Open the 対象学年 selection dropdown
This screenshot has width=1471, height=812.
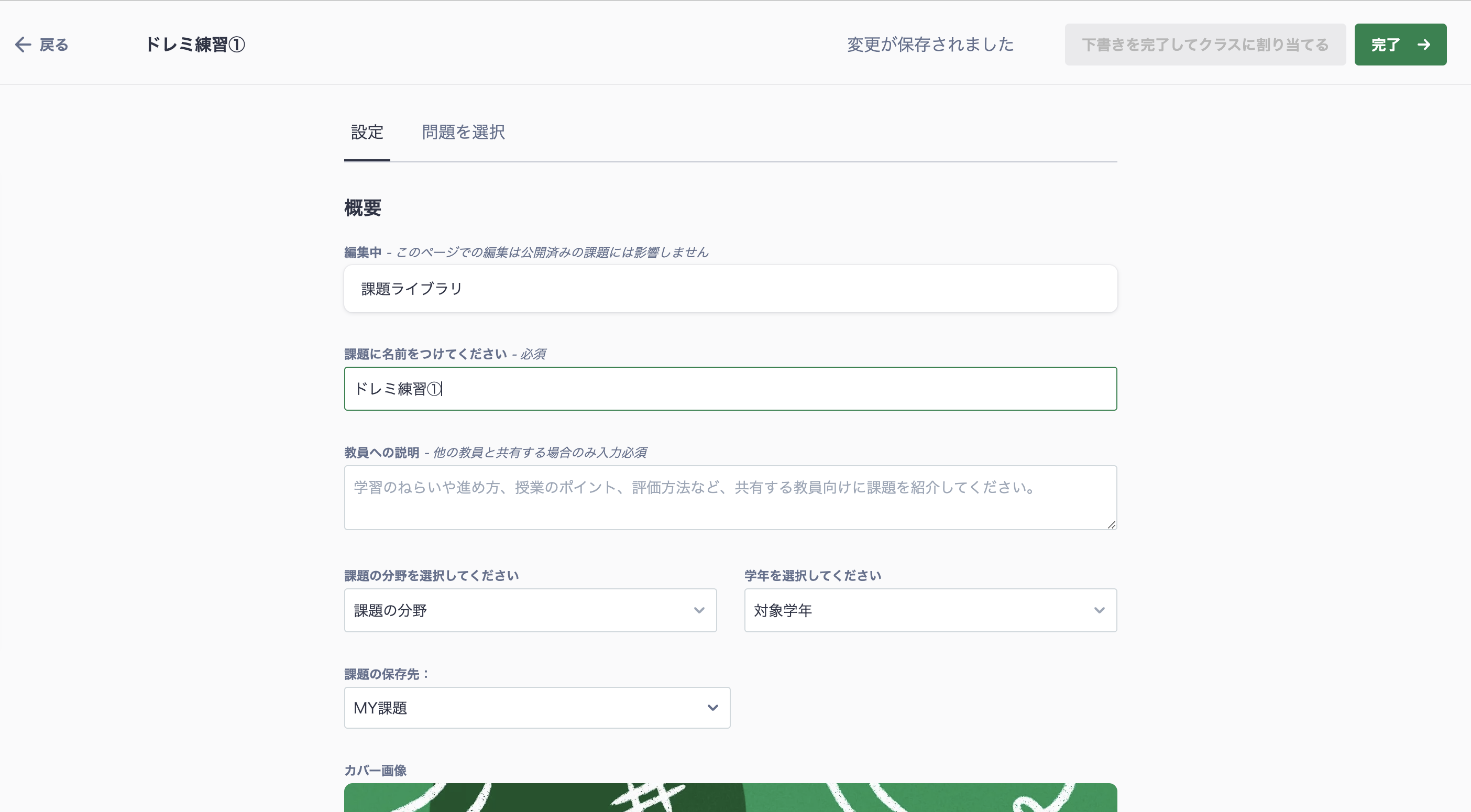pyautogui.click(x=930, y=610)
